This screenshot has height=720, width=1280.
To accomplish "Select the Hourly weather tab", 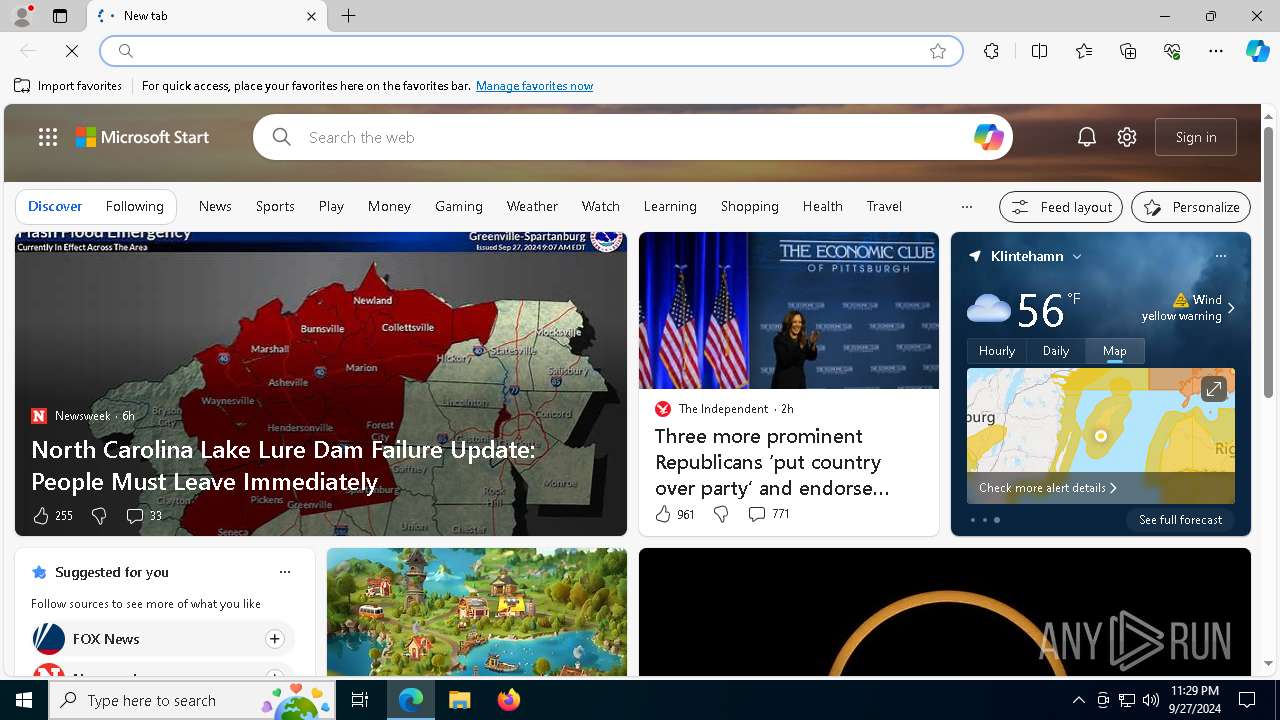I will click(997, 351).
